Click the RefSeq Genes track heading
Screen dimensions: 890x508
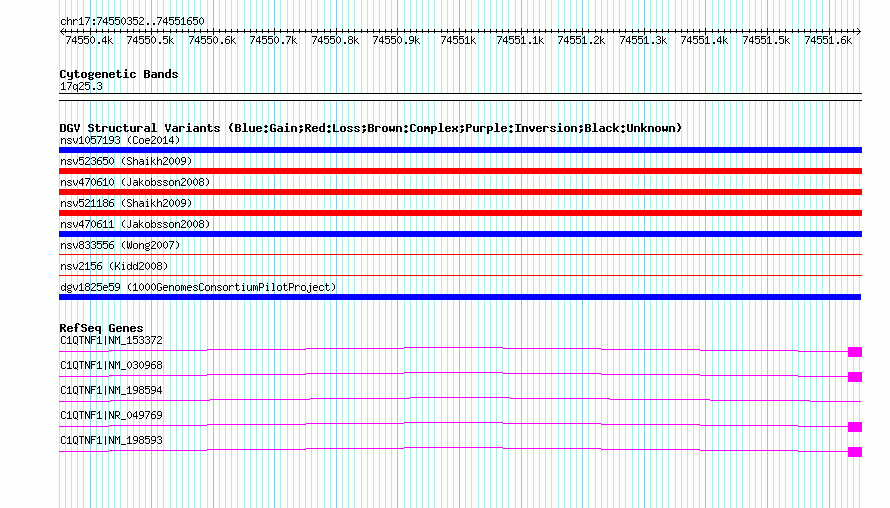pyautogui.click(x=101, y=328)
